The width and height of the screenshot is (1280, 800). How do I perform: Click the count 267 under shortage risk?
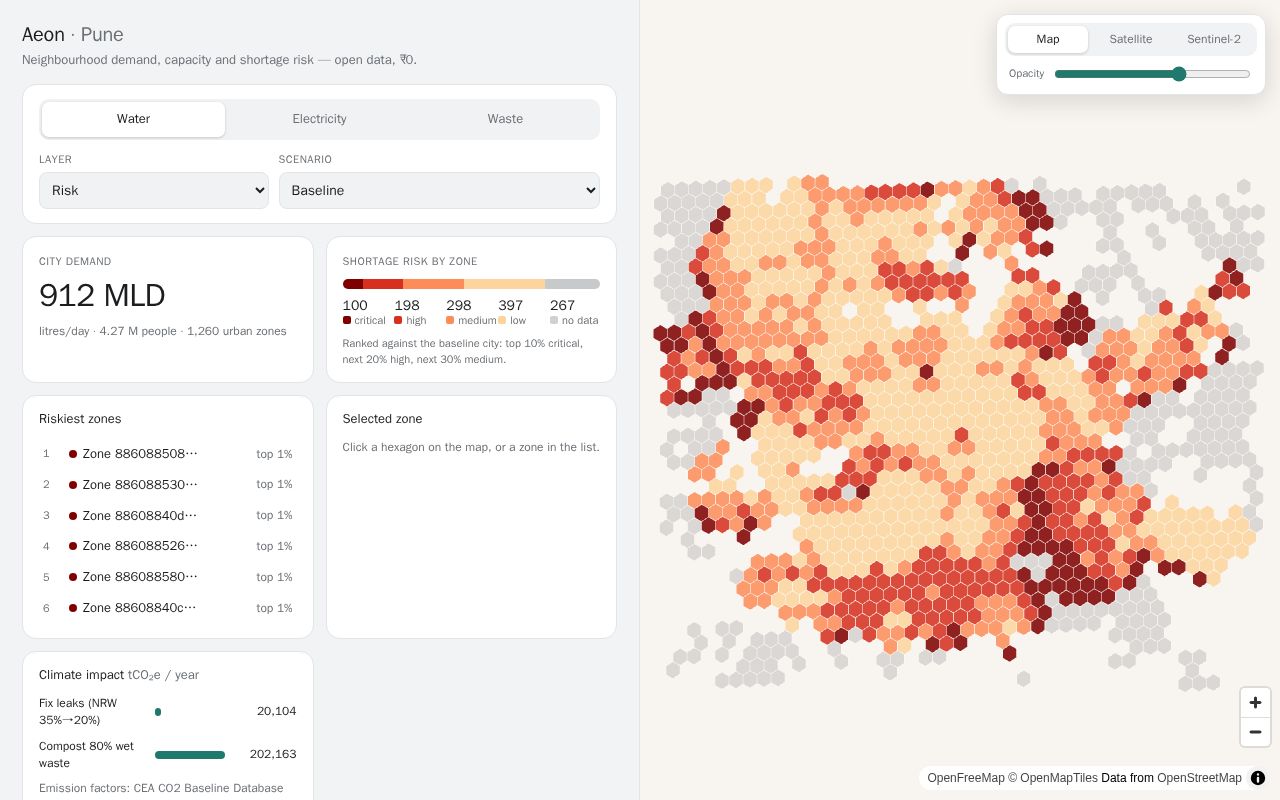pos(563,305)
